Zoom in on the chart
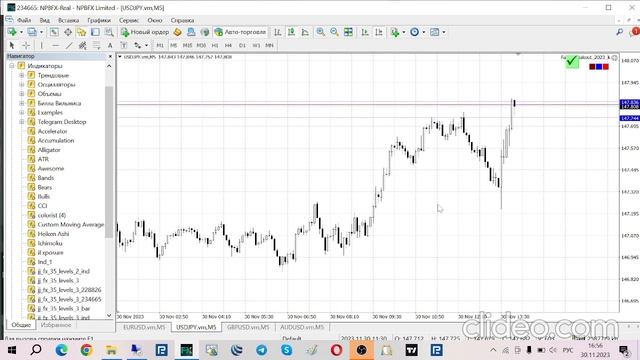640x360 pixels. [320, 32]
